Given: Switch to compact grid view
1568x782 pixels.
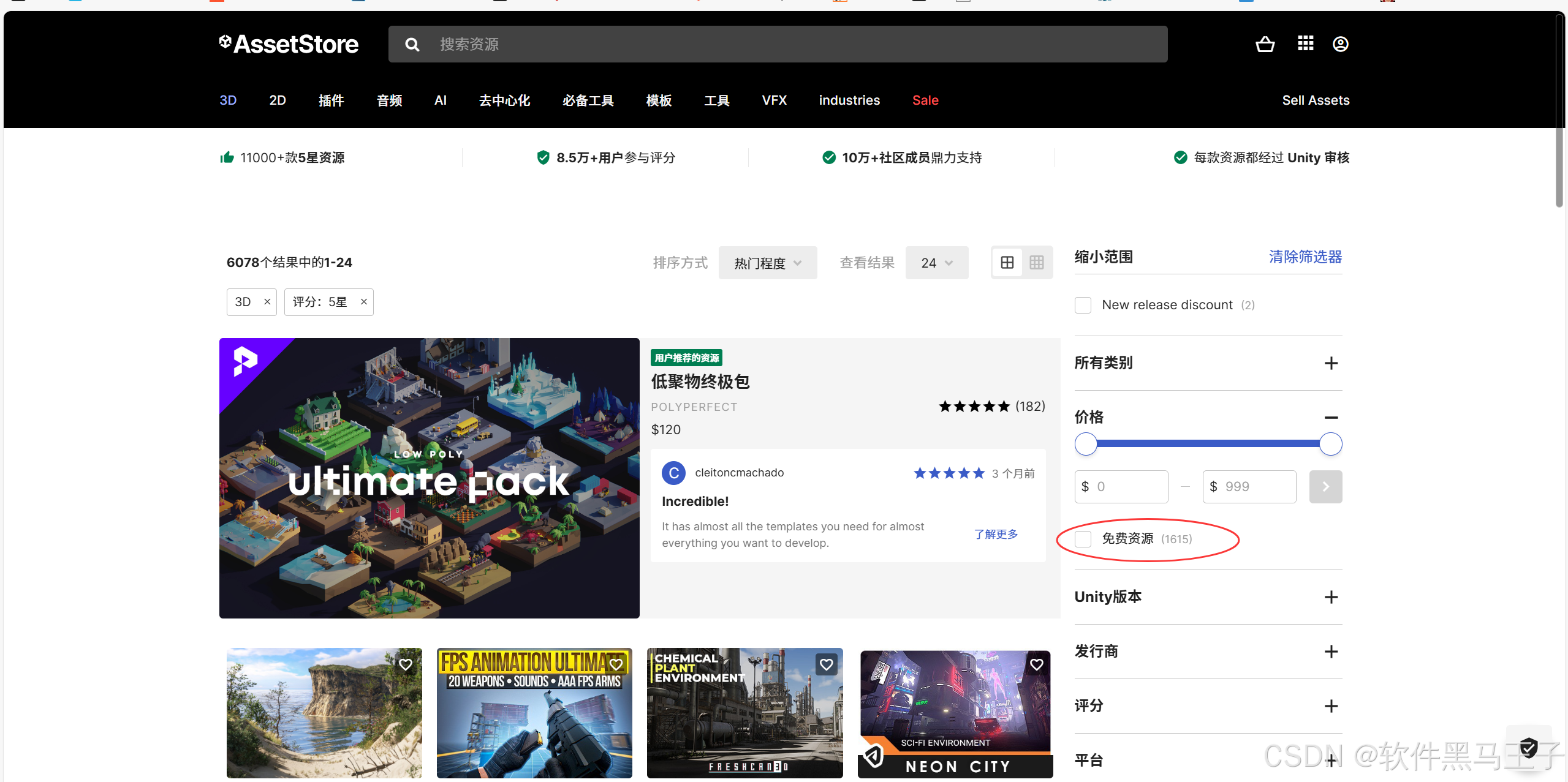Looking at the screenshot, I should [x=1036, y=263].
